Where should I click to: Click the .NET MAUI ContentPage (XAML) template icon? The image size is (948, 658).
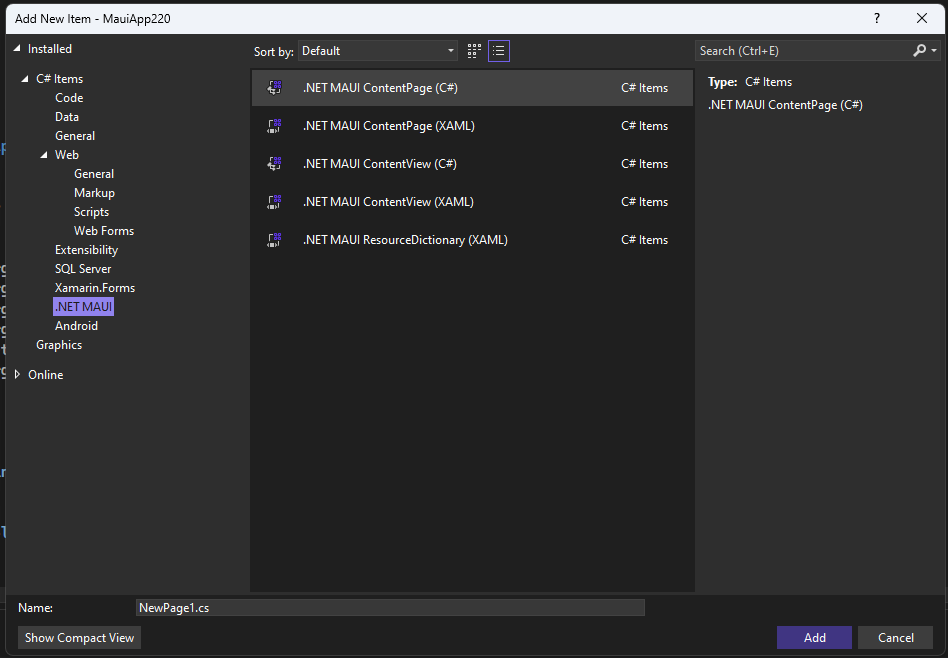[x=274, y=126]
